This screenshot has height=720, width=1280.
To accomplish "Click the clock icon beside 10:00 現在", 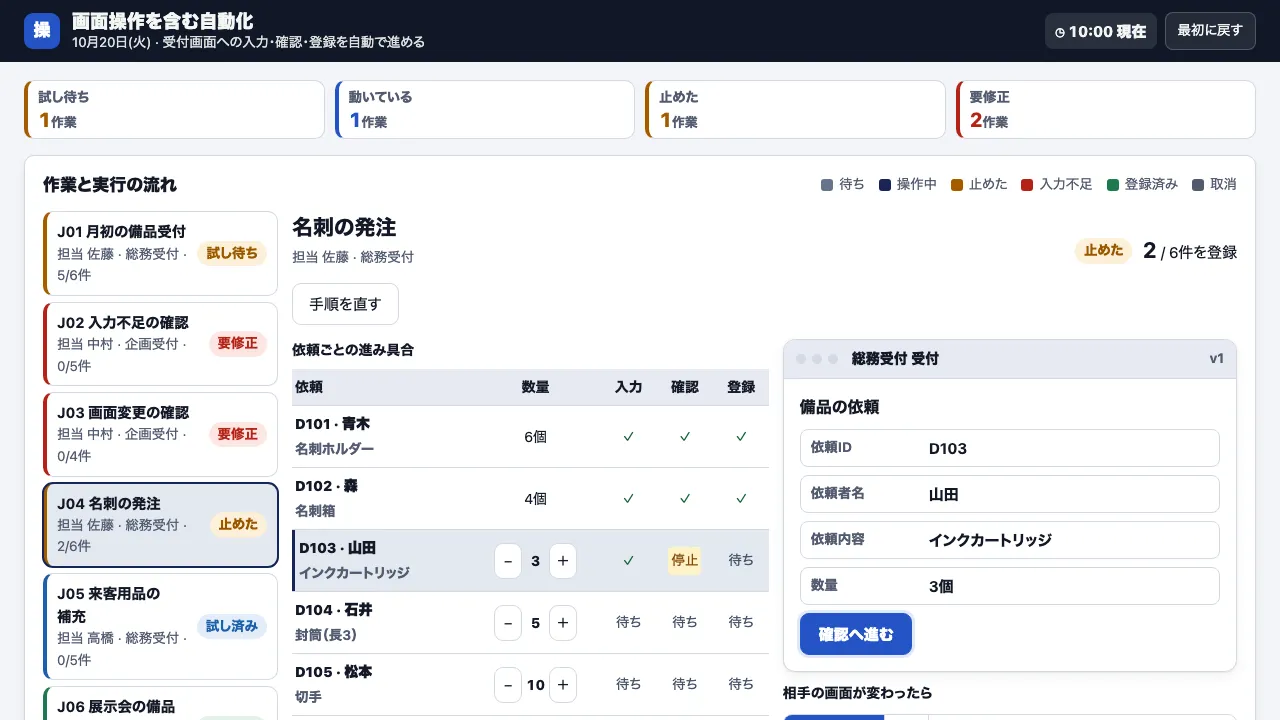I will 1060,32.
